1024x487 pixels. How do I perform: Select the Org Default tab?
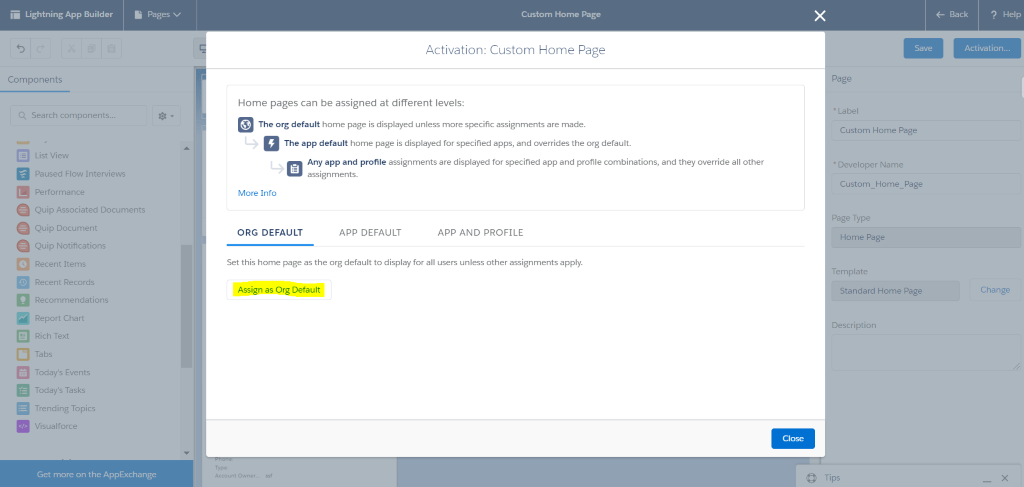[x=270, y=233]
